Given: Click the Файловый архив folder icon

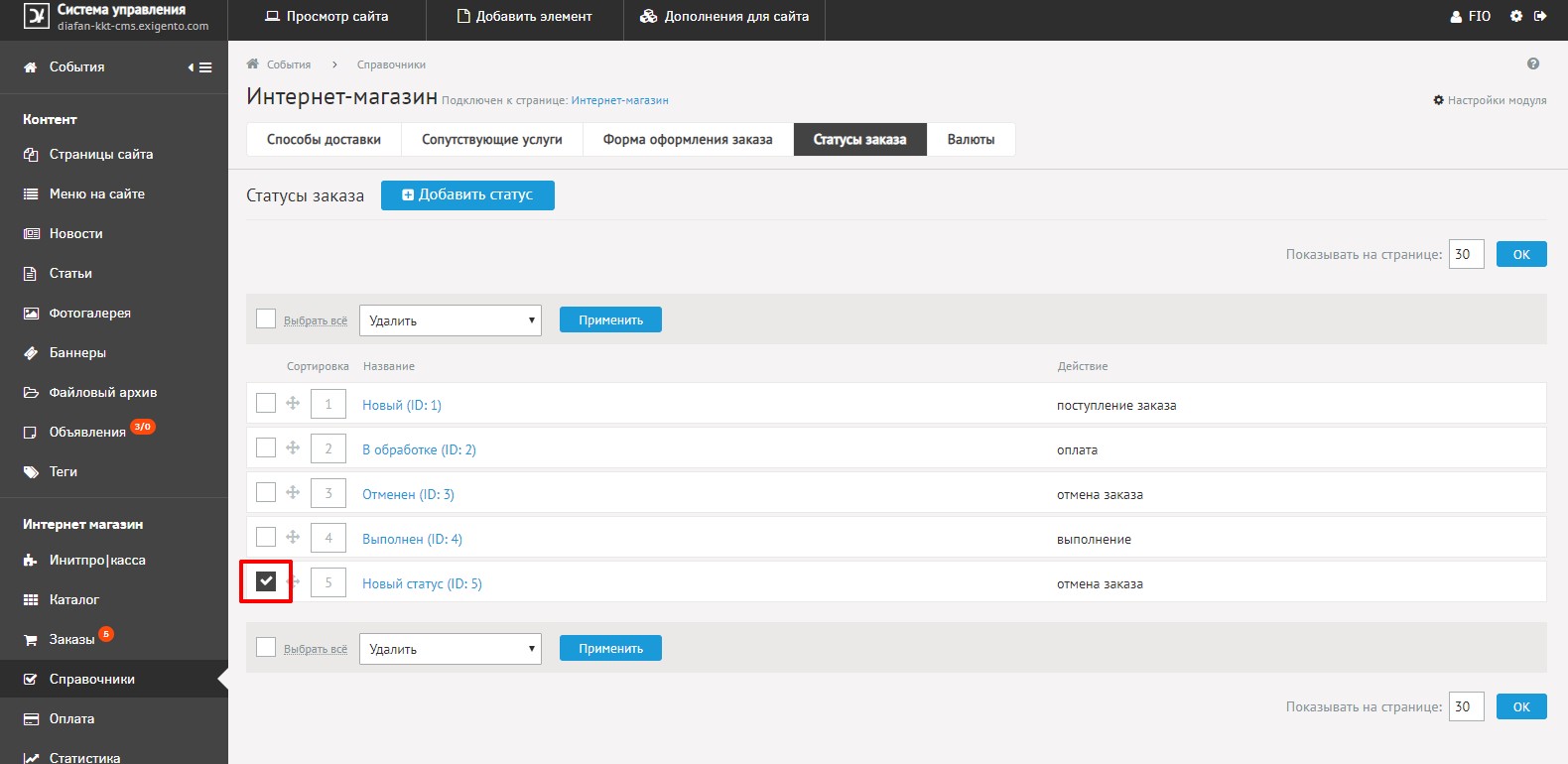Looking at the screenshot, I should pos(31,392).
